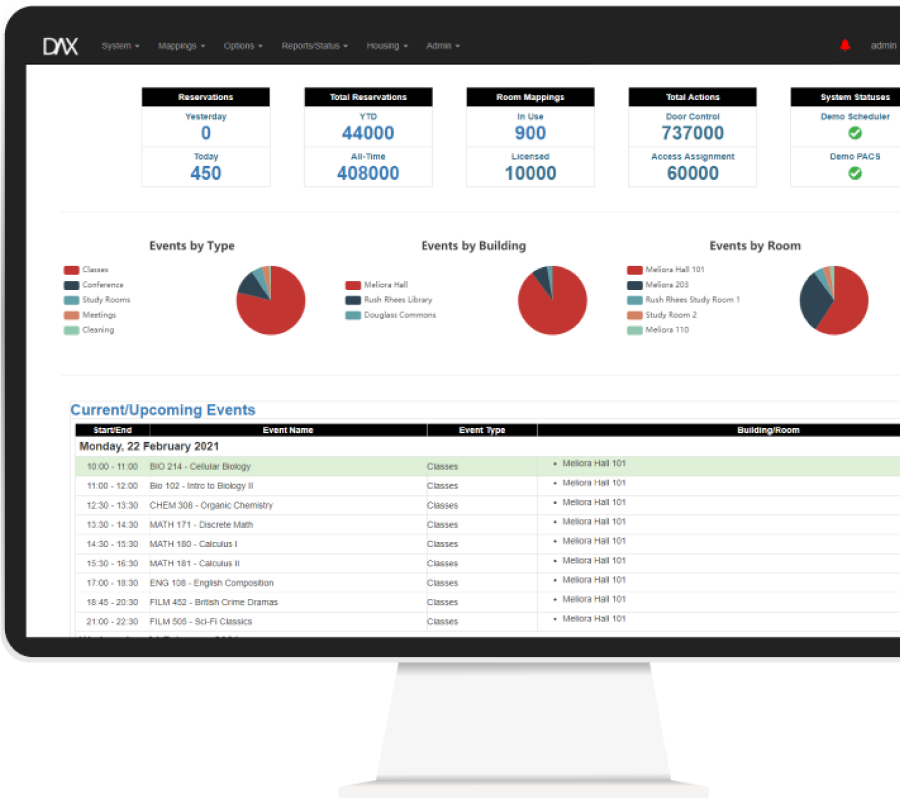Click the Study Room 2 legend swatch

(635, 315)
